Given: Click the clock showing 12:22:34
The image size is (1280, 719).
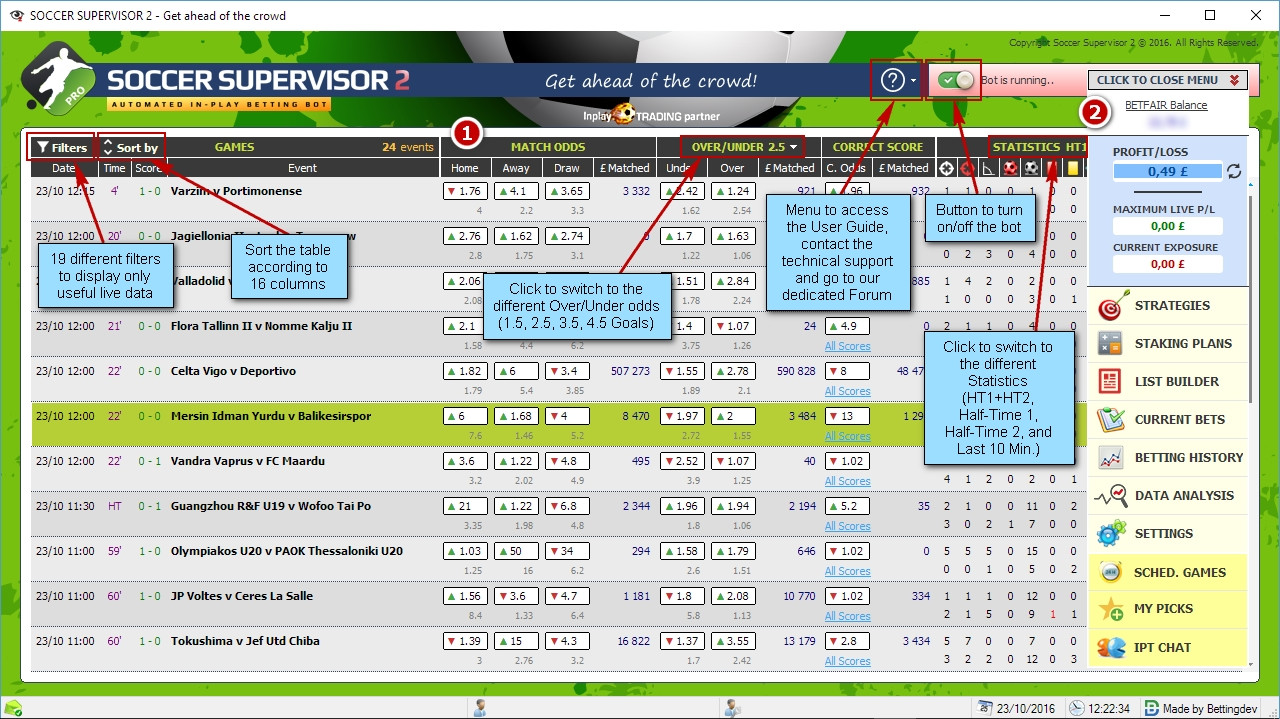Looking at the screenshot, I should (x=1099, y=709).
